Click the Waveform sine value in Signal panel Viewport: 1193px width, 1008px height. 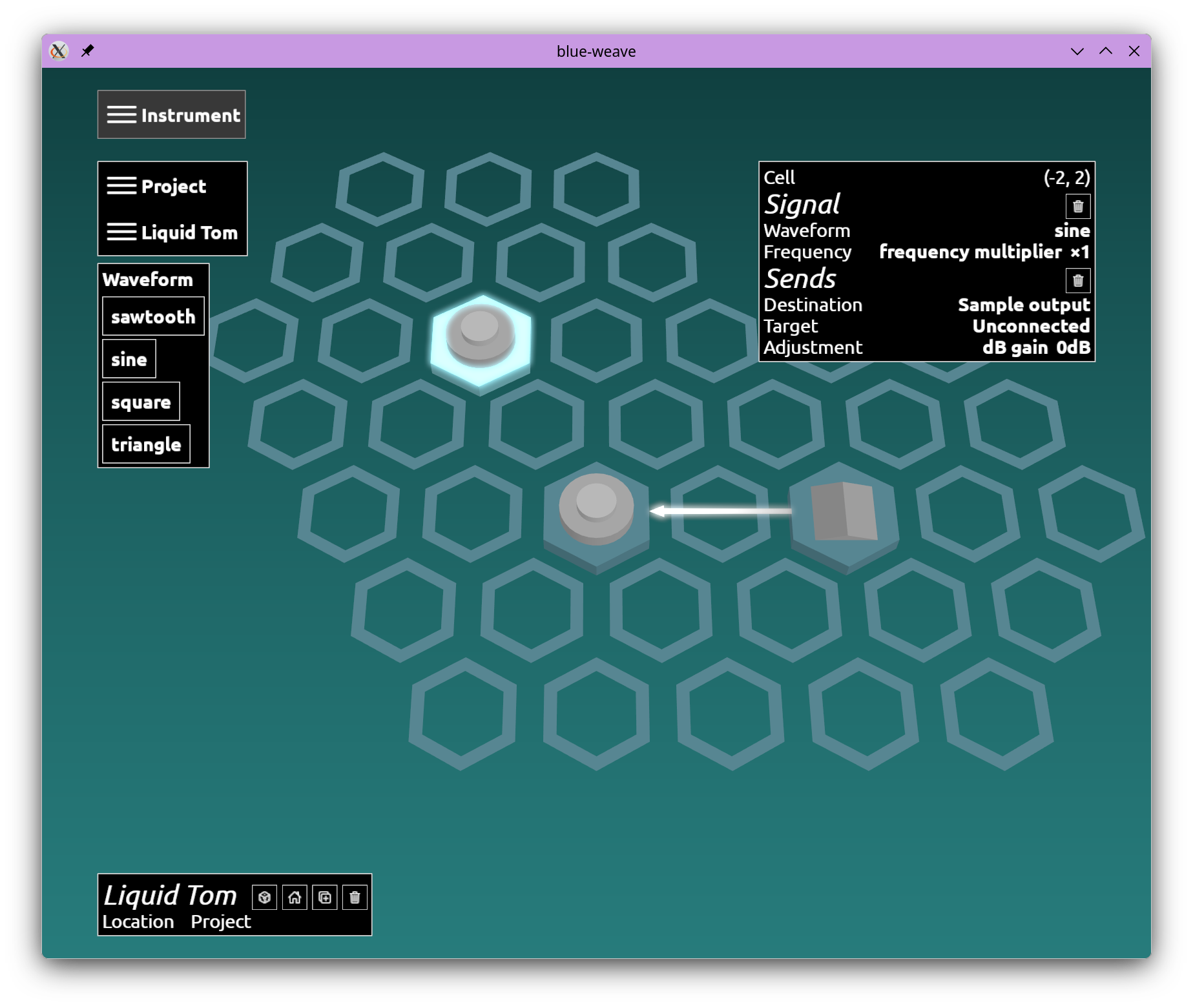(x=1072, y=231)
